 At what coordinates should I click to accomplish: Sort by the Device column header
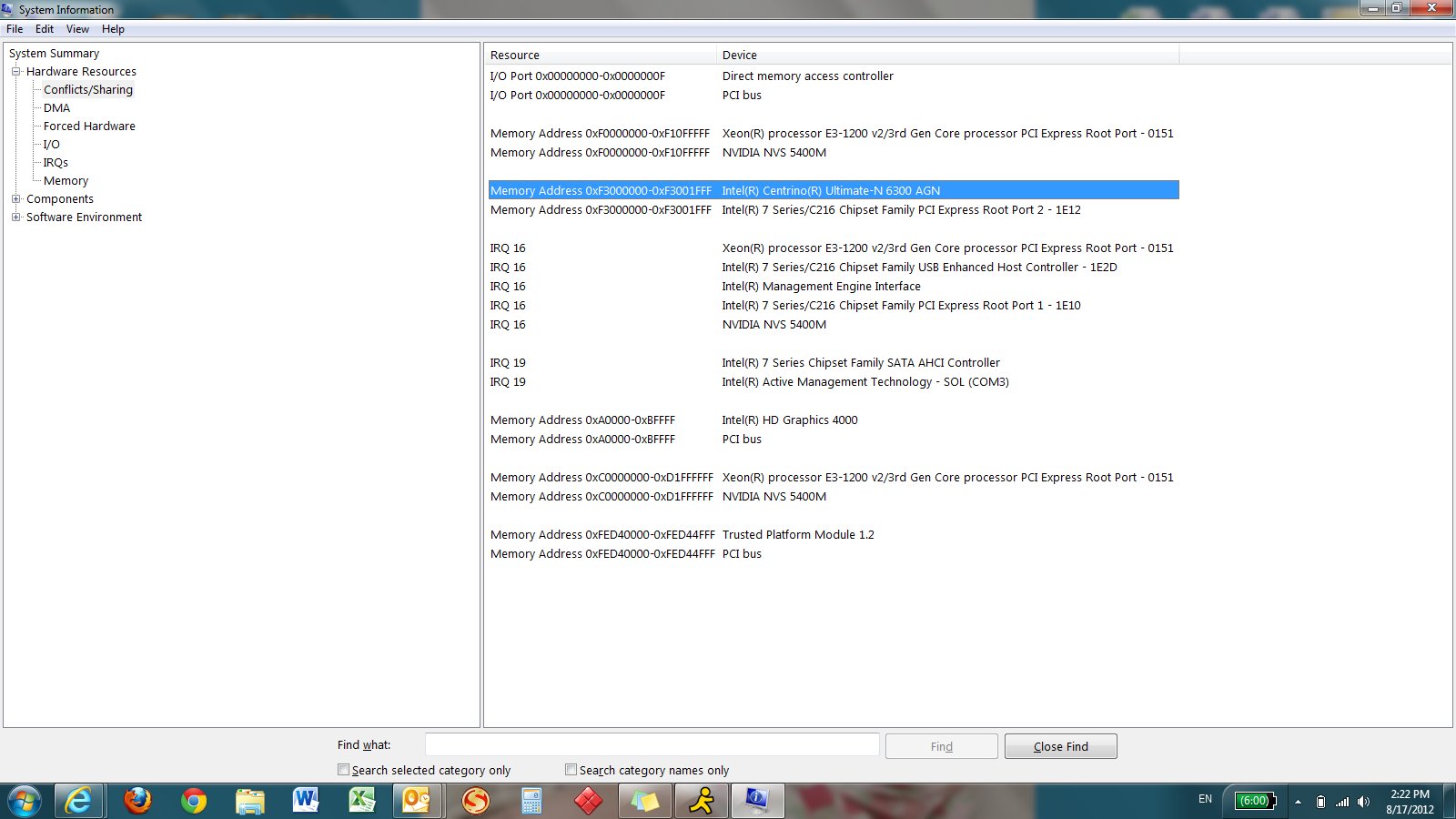tap(947, 55)
